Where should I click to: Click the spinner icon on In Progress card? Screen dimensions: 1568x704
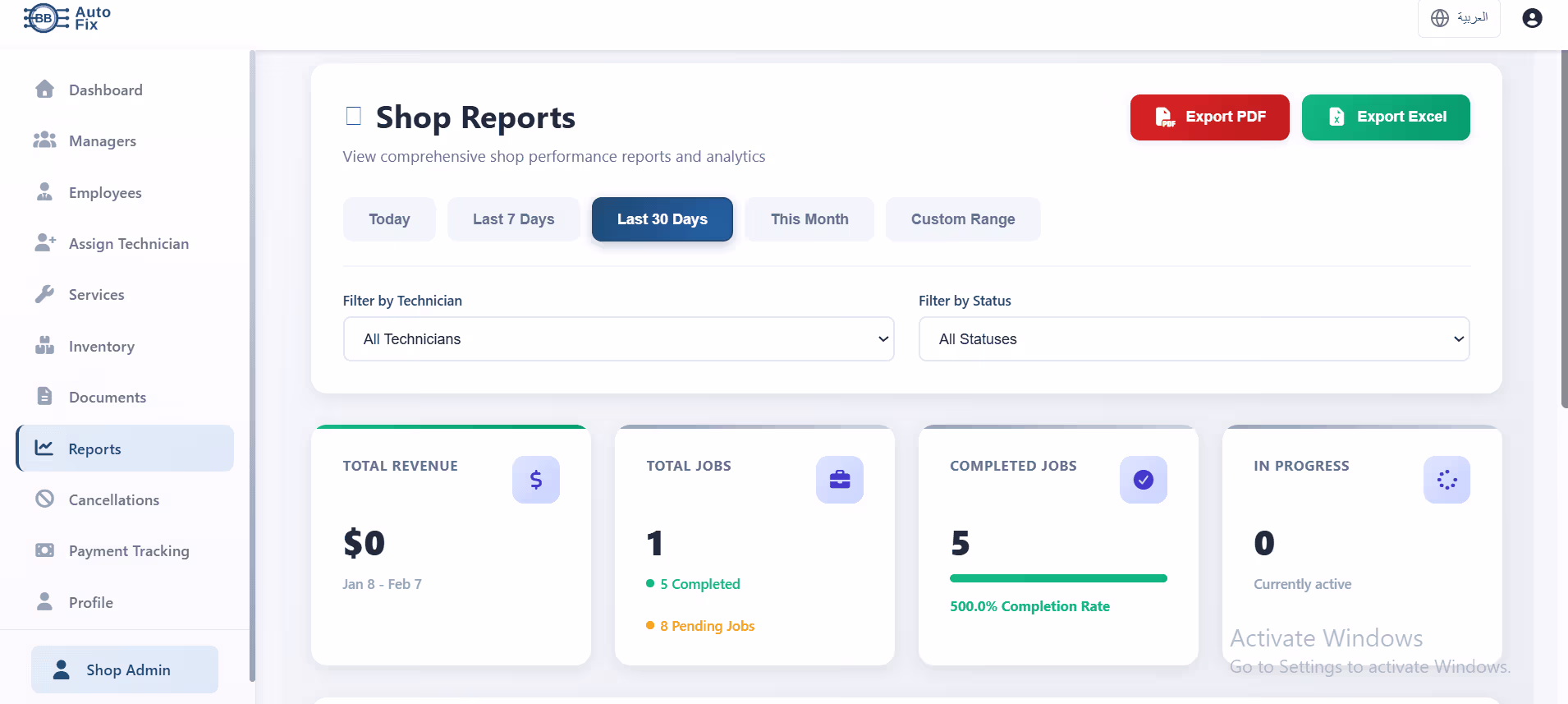click(1447, 480)
